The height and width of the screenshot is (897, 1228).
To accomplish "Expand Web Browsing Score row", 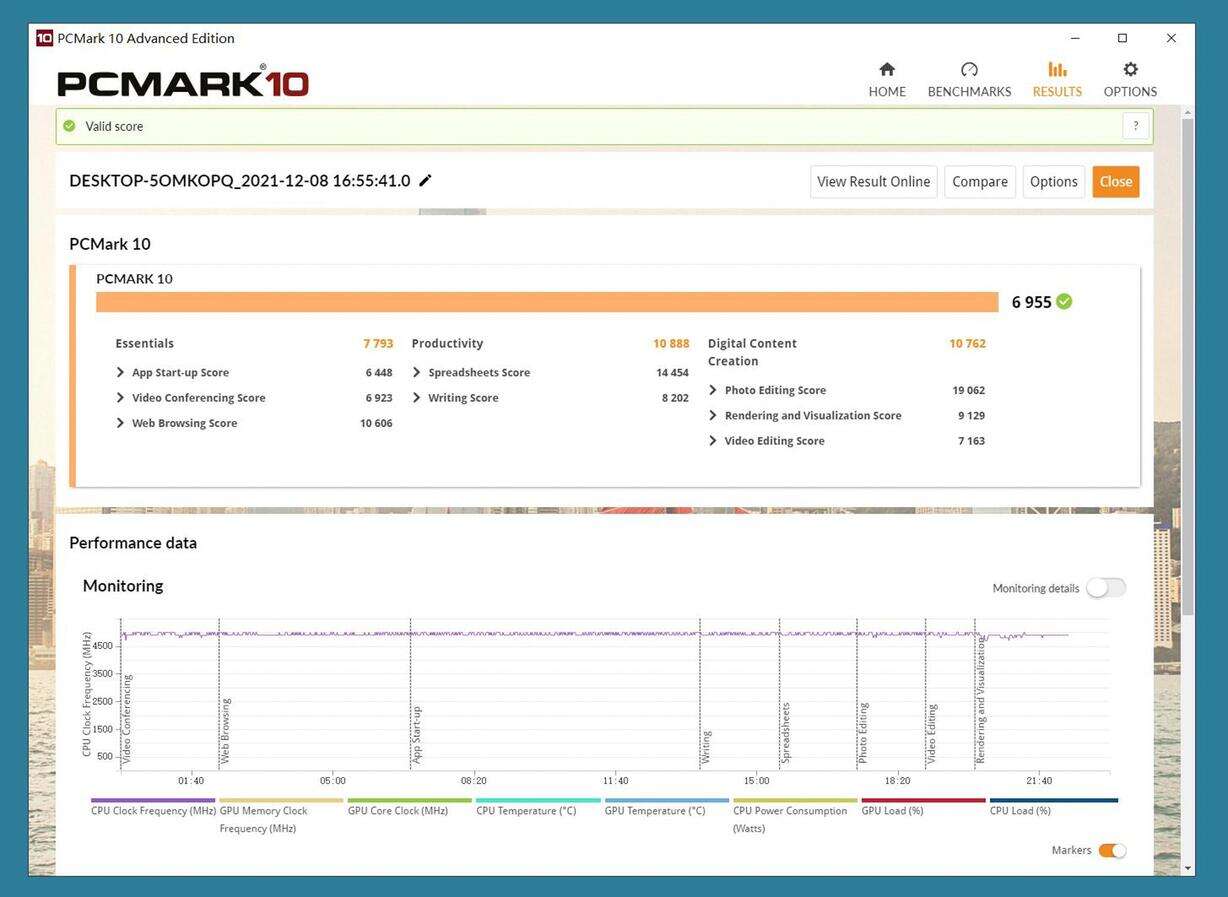I will click(x=120, y=423).
